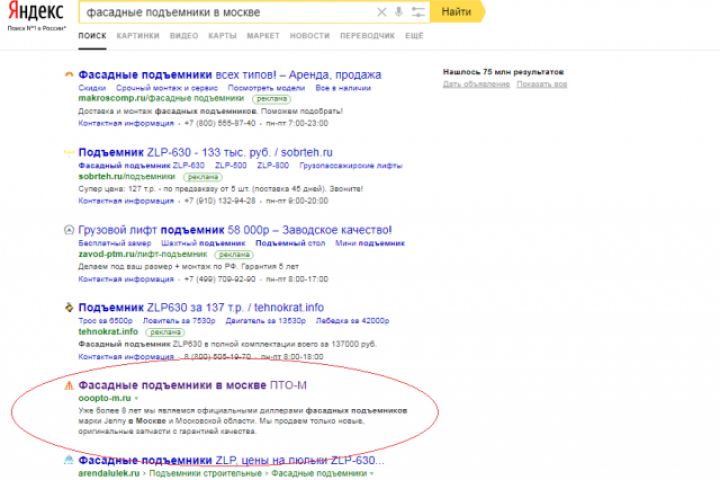
Task: Open search settings sliders icon
Action: 418,12
